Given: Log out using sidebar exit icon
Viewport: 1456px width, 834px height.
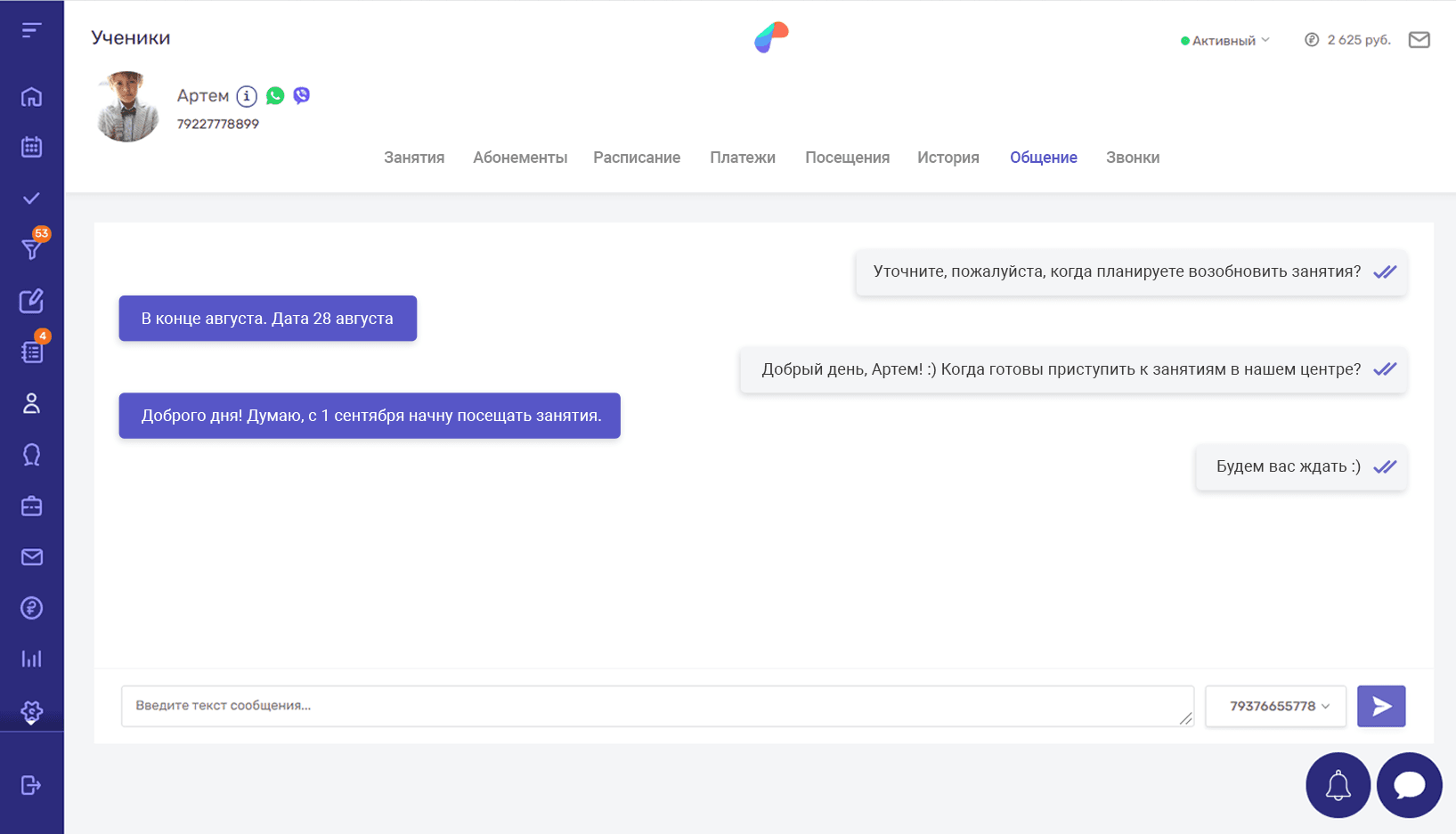Looking at the screenshot, I should [32, 785].
